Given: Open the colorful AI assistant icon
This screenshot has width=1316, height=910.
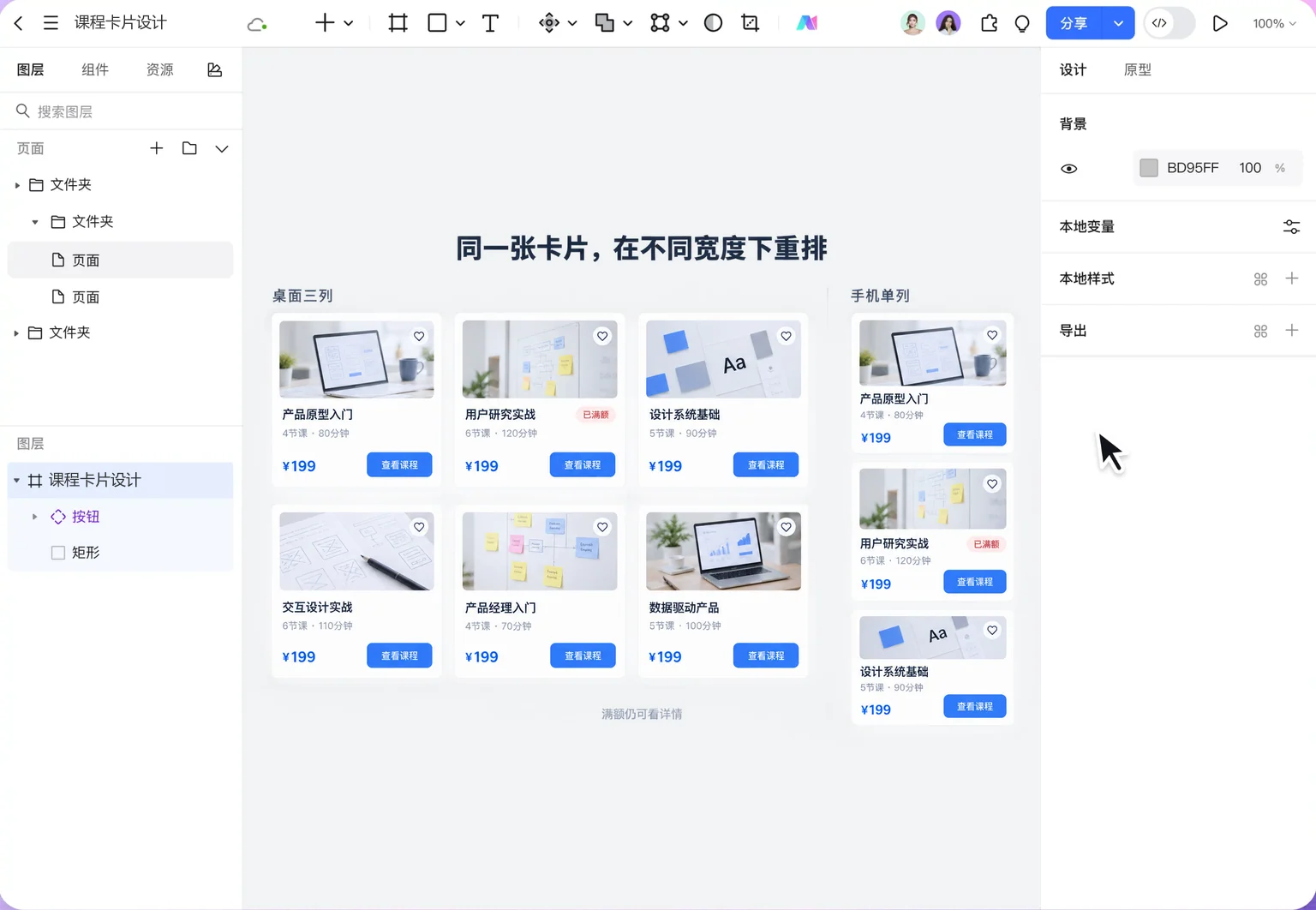Looking at the screenshot, I should [806, 23].
